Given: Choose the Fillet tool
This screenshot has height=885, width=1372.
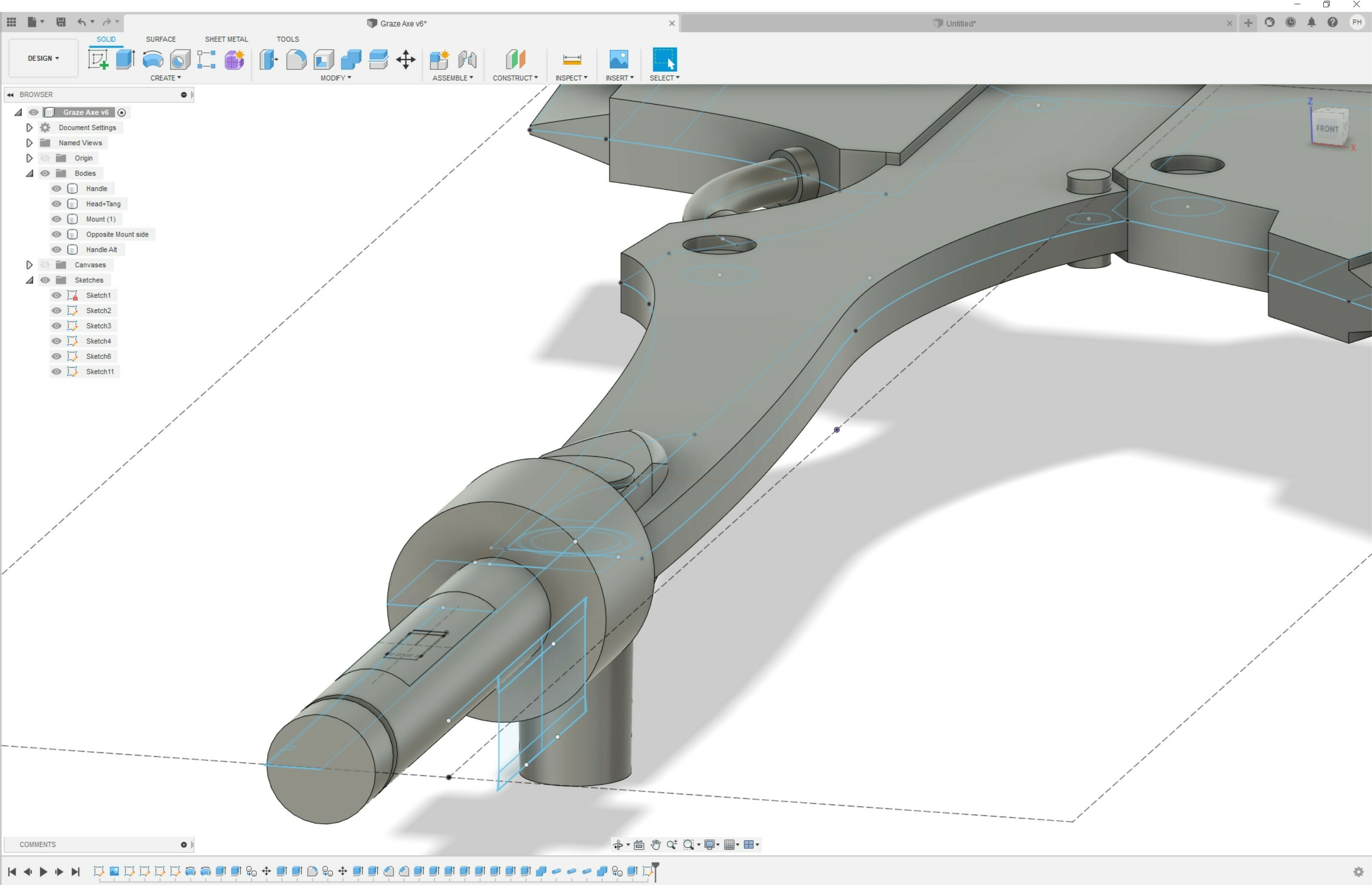Looking at the screenshot, I should click(296, 59).
